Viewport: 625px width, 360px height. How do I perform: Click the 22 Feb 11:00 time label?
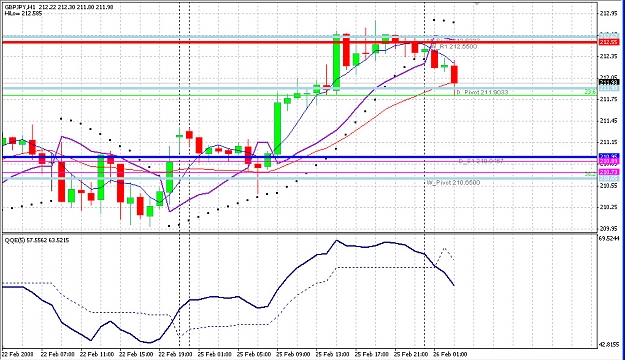97,354
